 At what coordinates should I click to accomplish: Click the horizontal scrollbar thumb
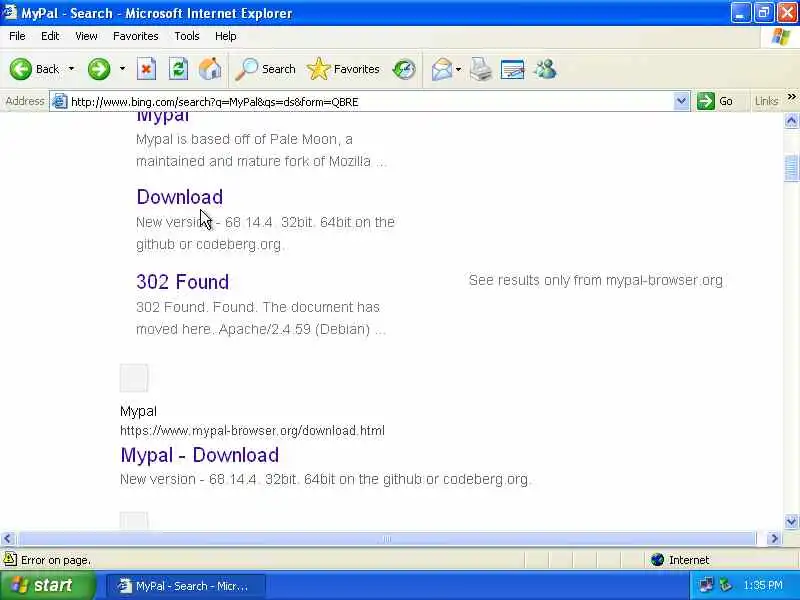pos(386,538)
